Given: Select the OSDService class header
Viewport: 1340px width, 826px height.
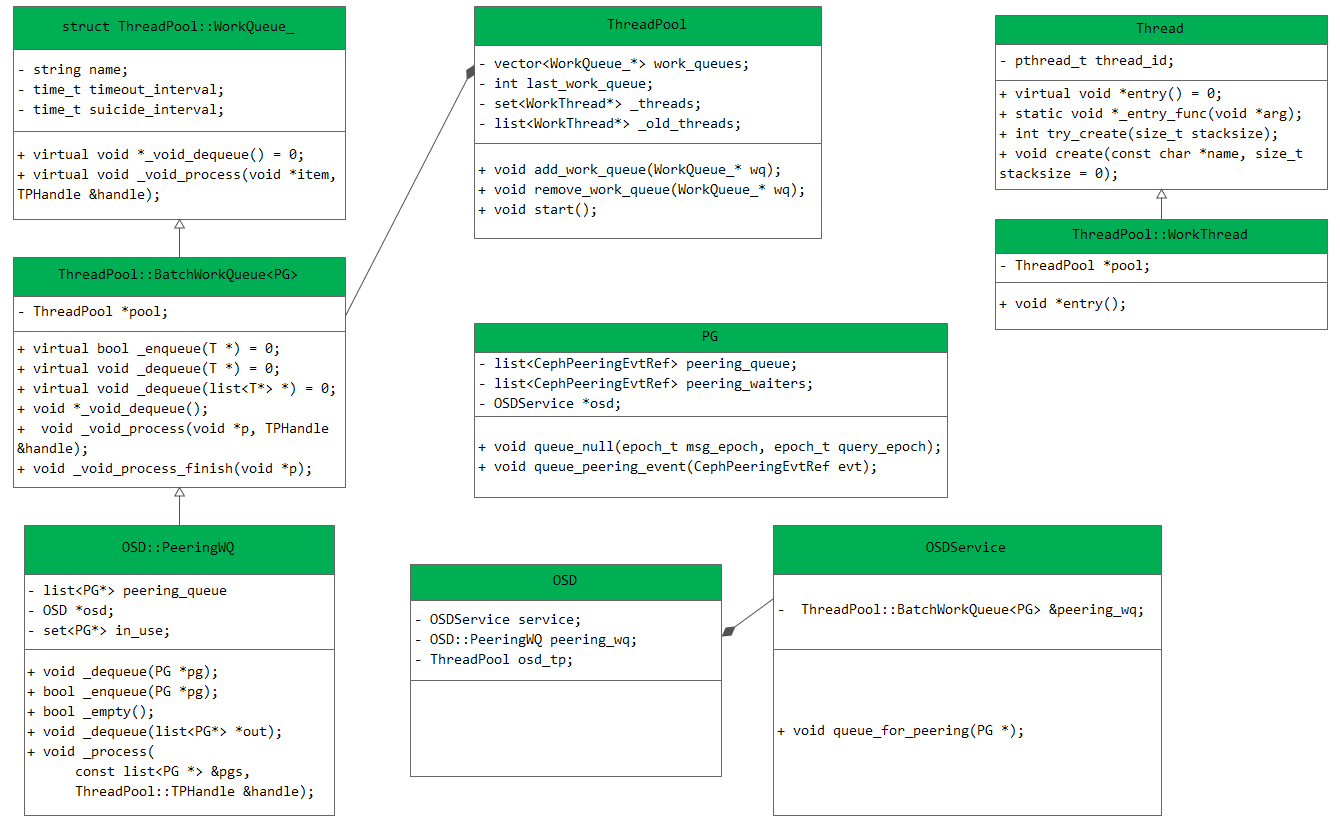Looking at the screenshot, I should click(966, 548).
